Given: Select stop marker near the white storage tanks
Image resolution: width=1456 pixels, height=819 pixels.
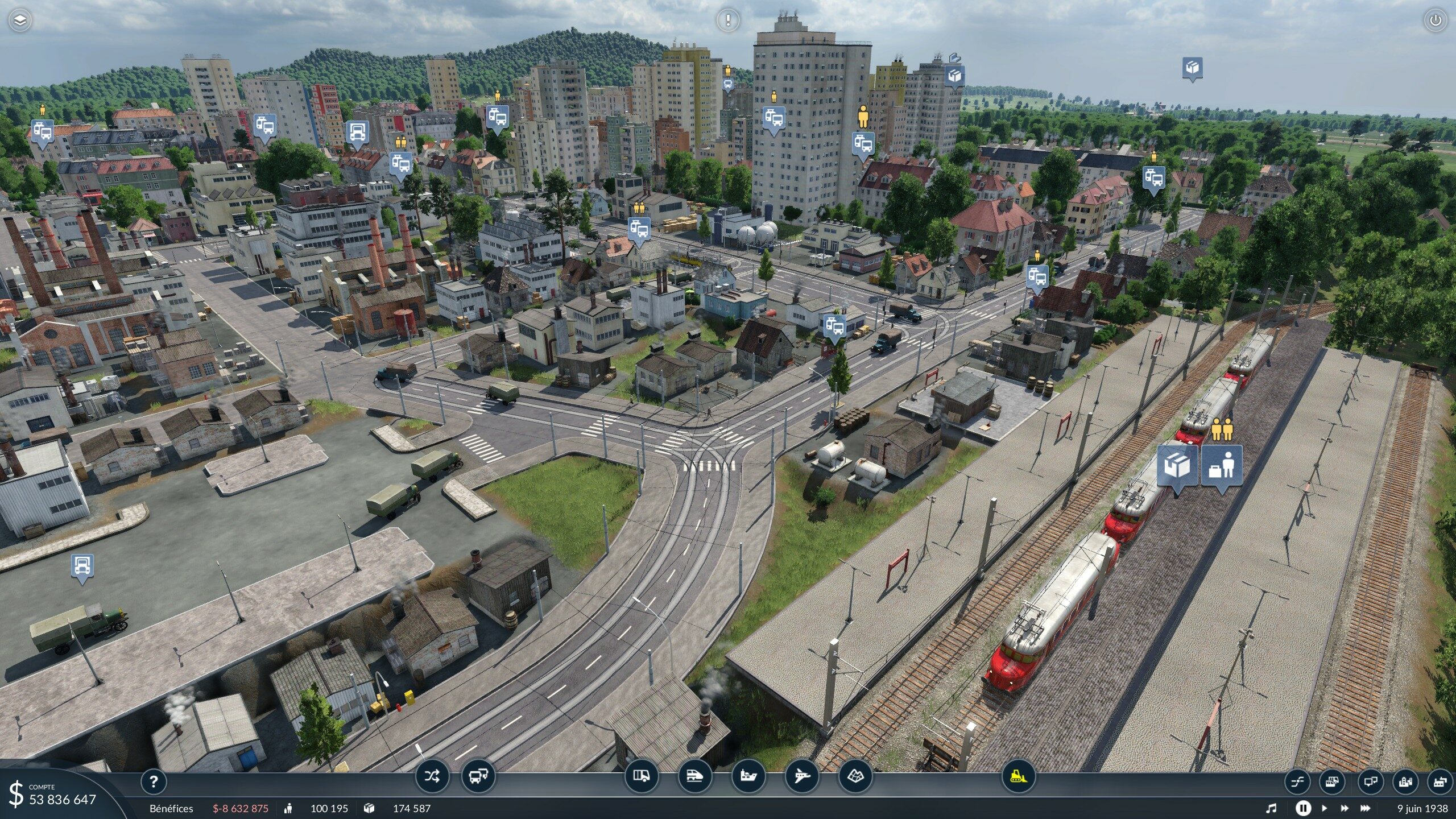Looking at the screenshot, I should tap(639, 230).
